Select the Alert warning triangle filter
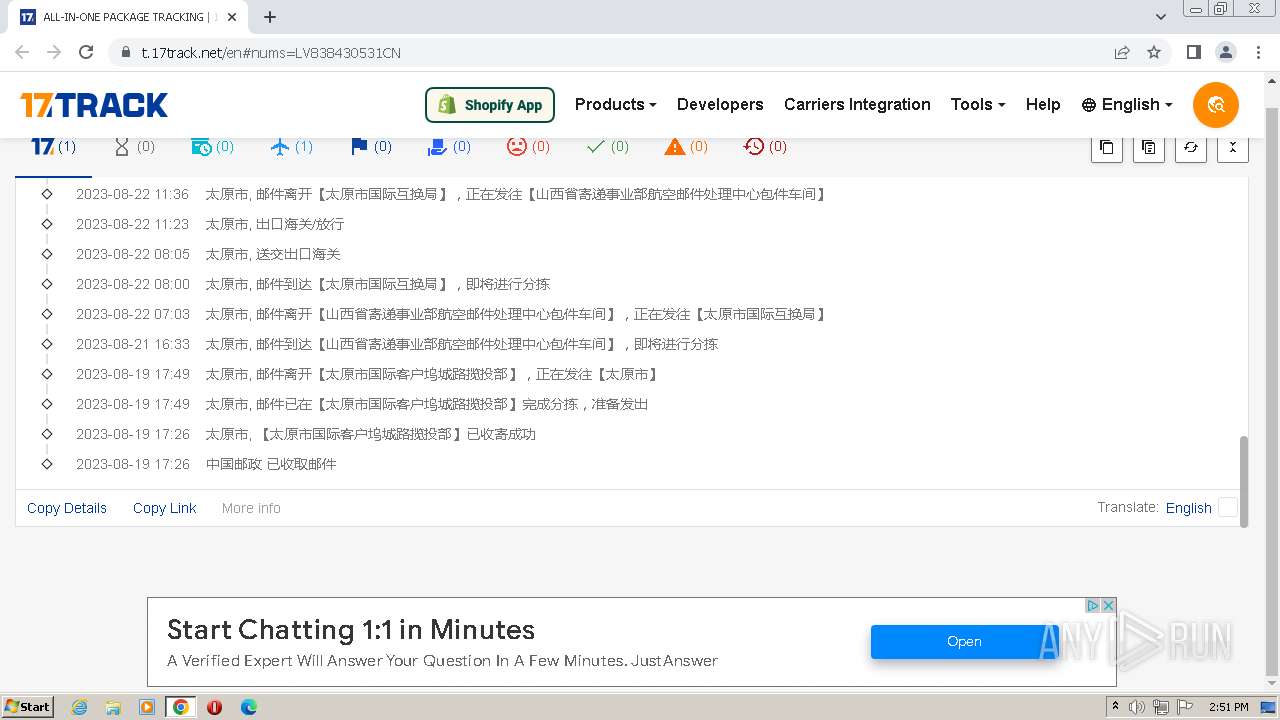 tap(686, 147)
